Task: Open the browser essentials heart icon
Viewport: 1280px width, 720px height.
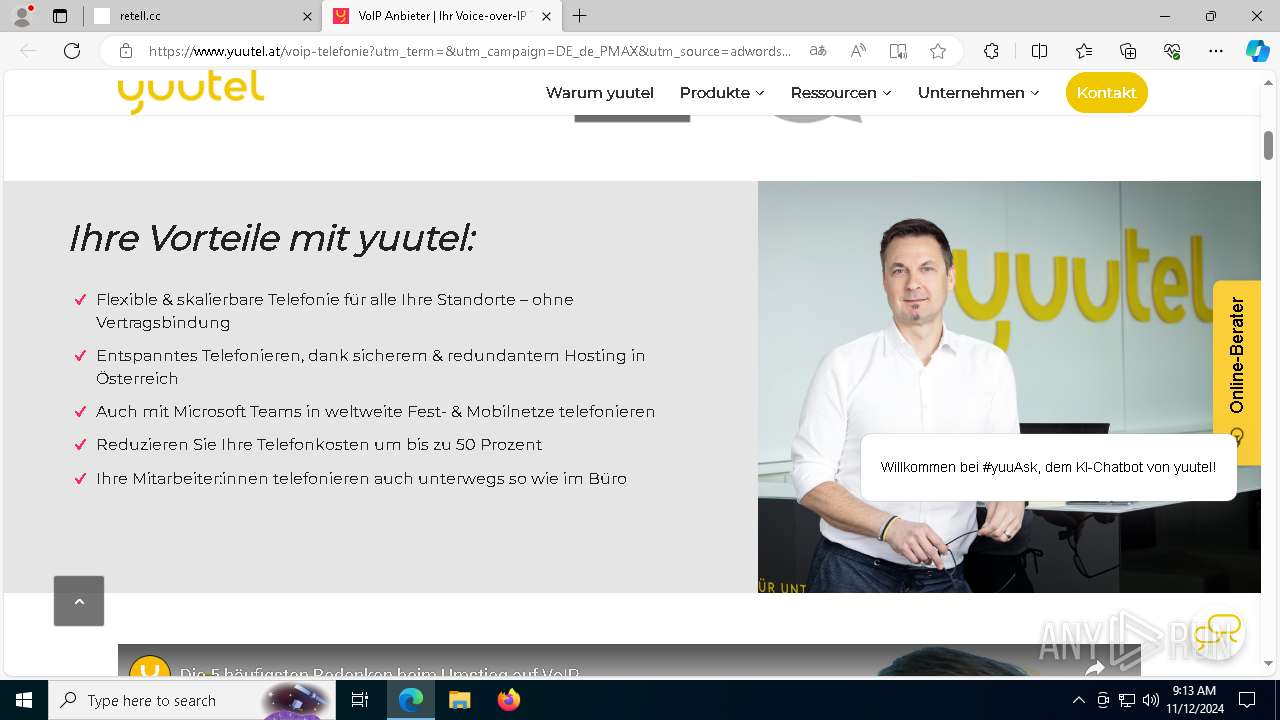Action: point(1172,51)
